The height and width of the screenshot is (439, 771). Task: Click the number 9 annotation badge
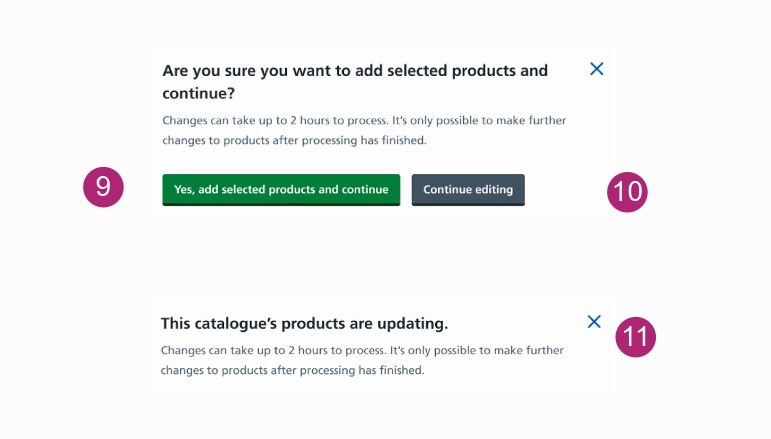click(x=103, y=187)
